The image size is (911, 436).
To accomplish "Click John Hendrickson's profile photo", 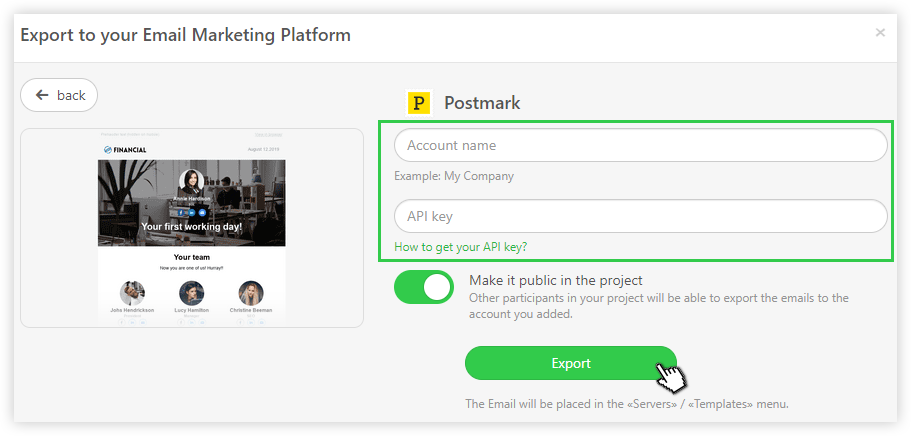I will pyautogui.click(x=132, y=292).
